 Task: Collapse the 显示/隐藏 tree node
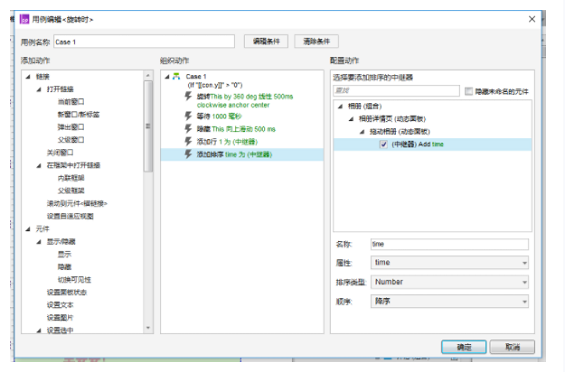(39, 242)
